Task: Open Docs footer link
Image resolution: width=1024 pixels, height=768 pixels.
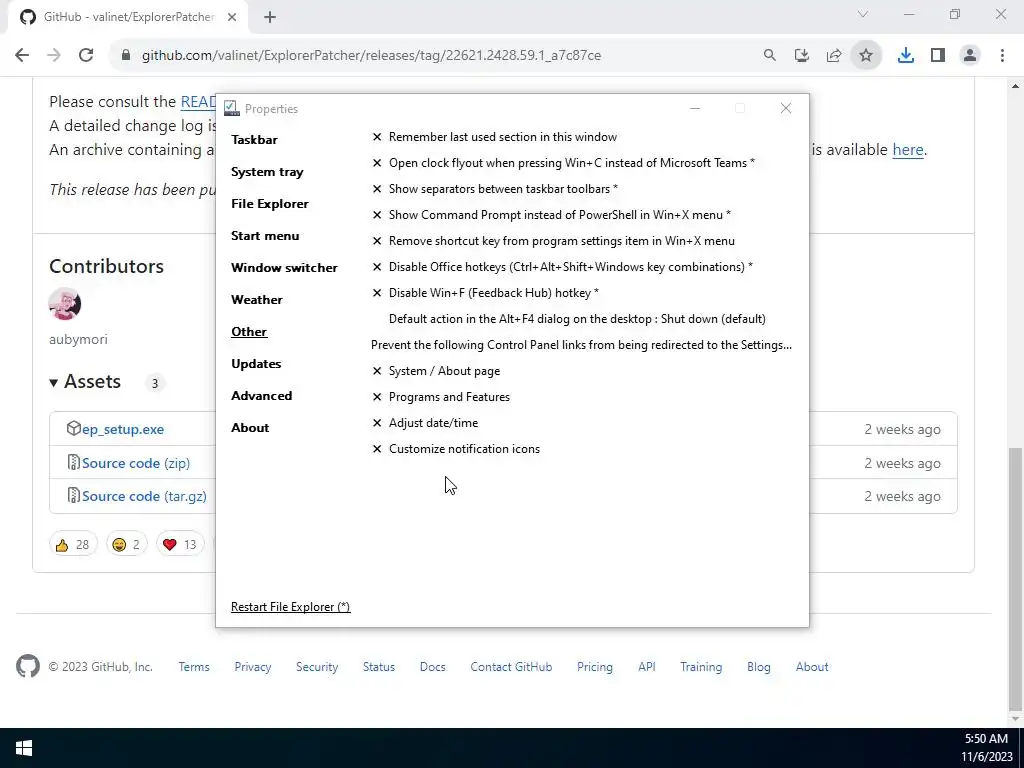Action: [432, 667]
